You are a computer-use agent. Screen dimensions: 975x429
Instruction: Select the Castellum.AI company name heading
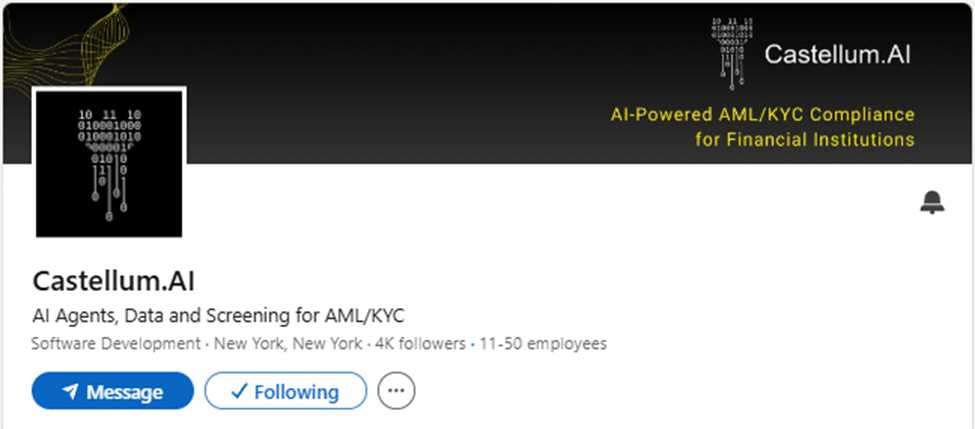[113, 282]
